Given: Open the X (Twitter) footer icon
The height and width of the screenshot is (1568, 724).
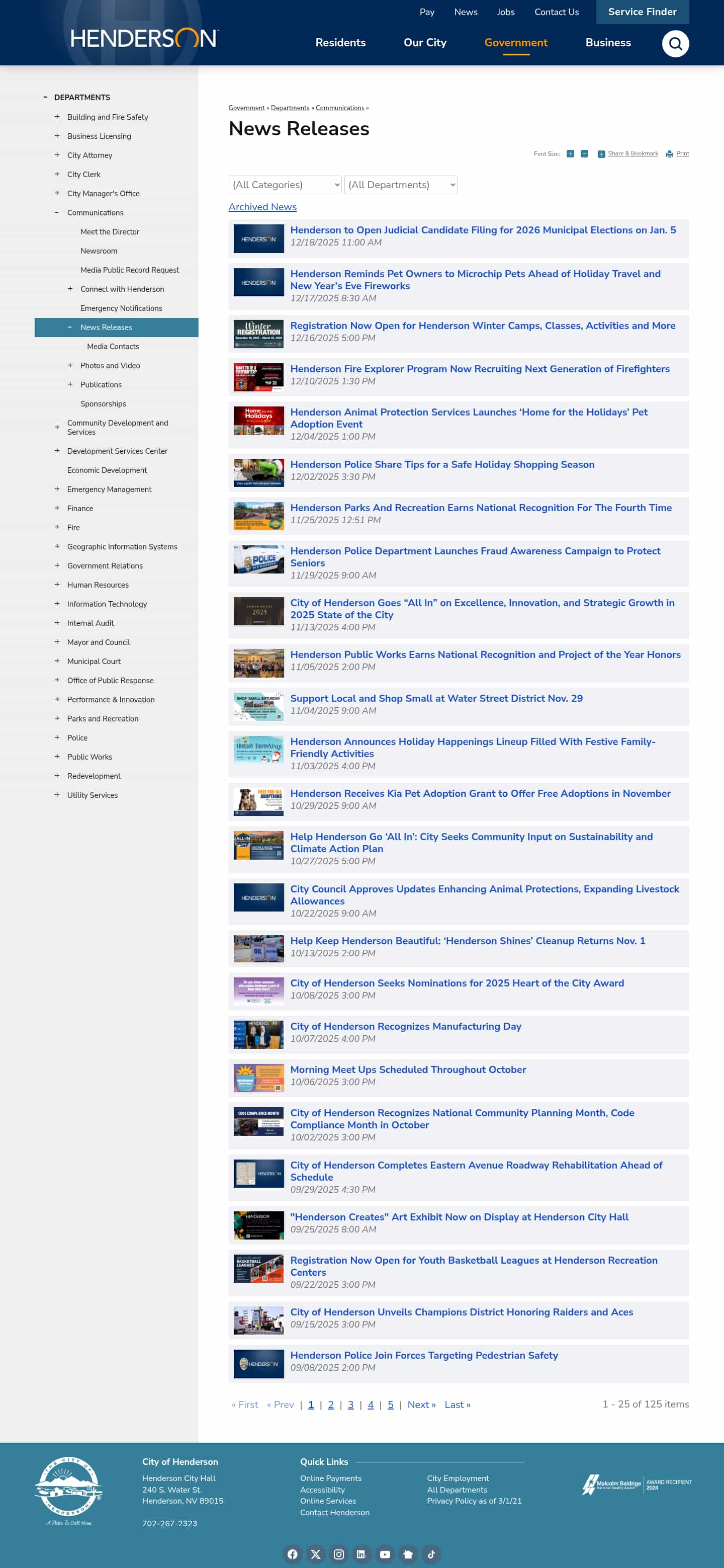Looking at the screenshot, I should (x=316, y=1554).
